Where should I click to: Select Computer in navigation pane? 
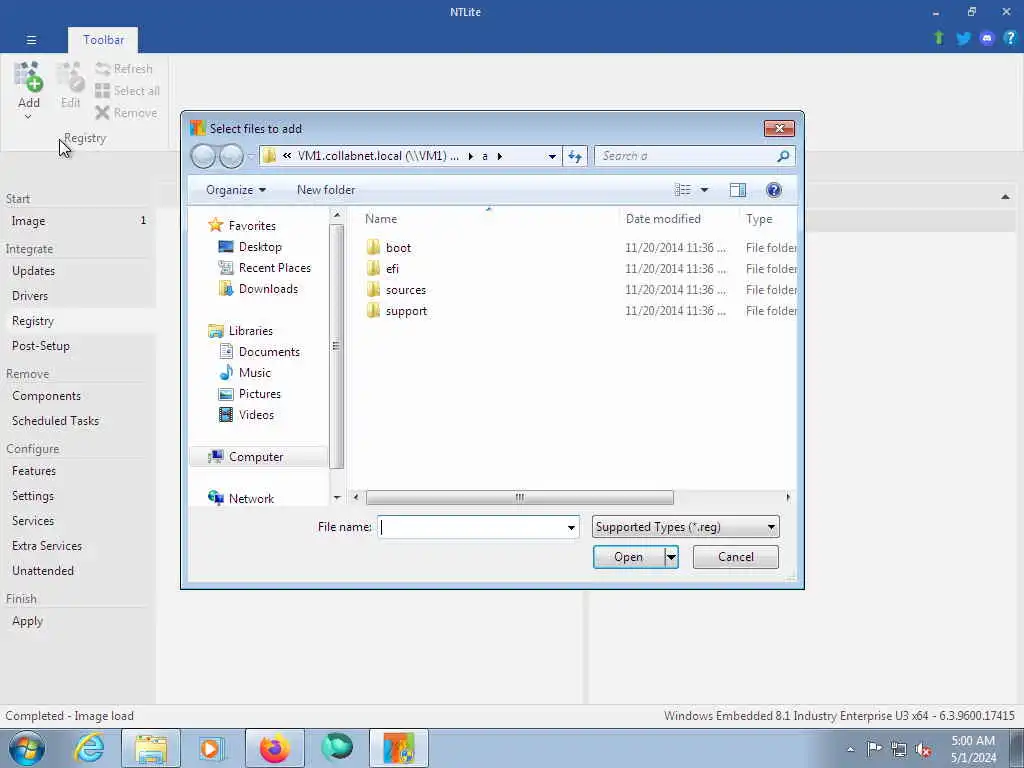click(255, 456)
